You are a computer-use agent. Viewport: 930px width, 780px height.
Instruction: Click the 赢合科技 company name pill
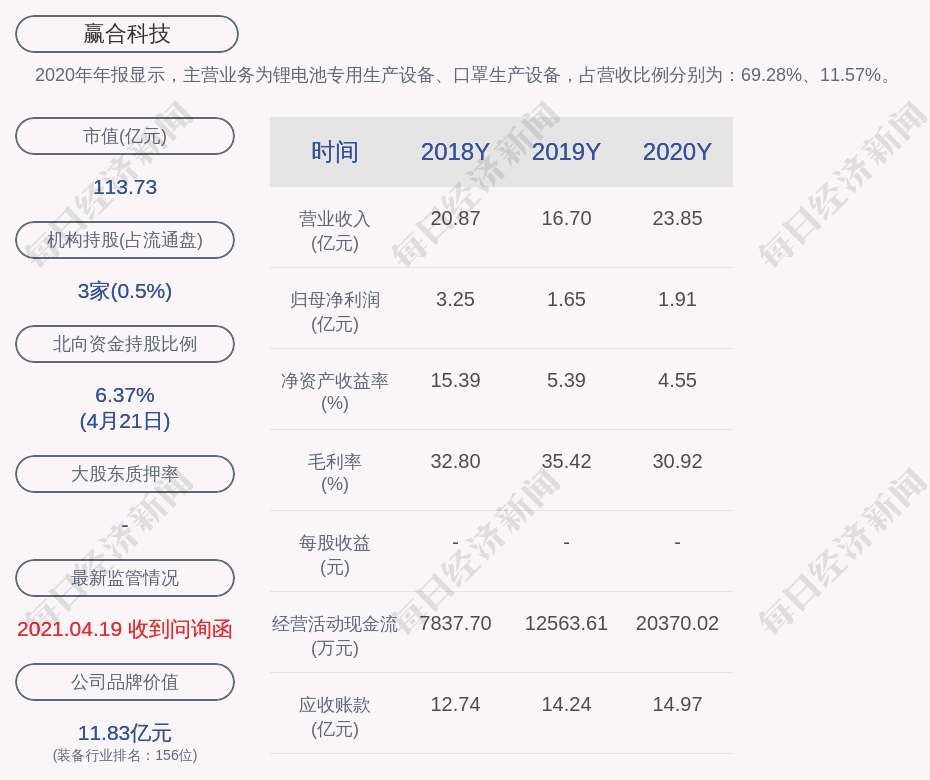coord(126,34)
